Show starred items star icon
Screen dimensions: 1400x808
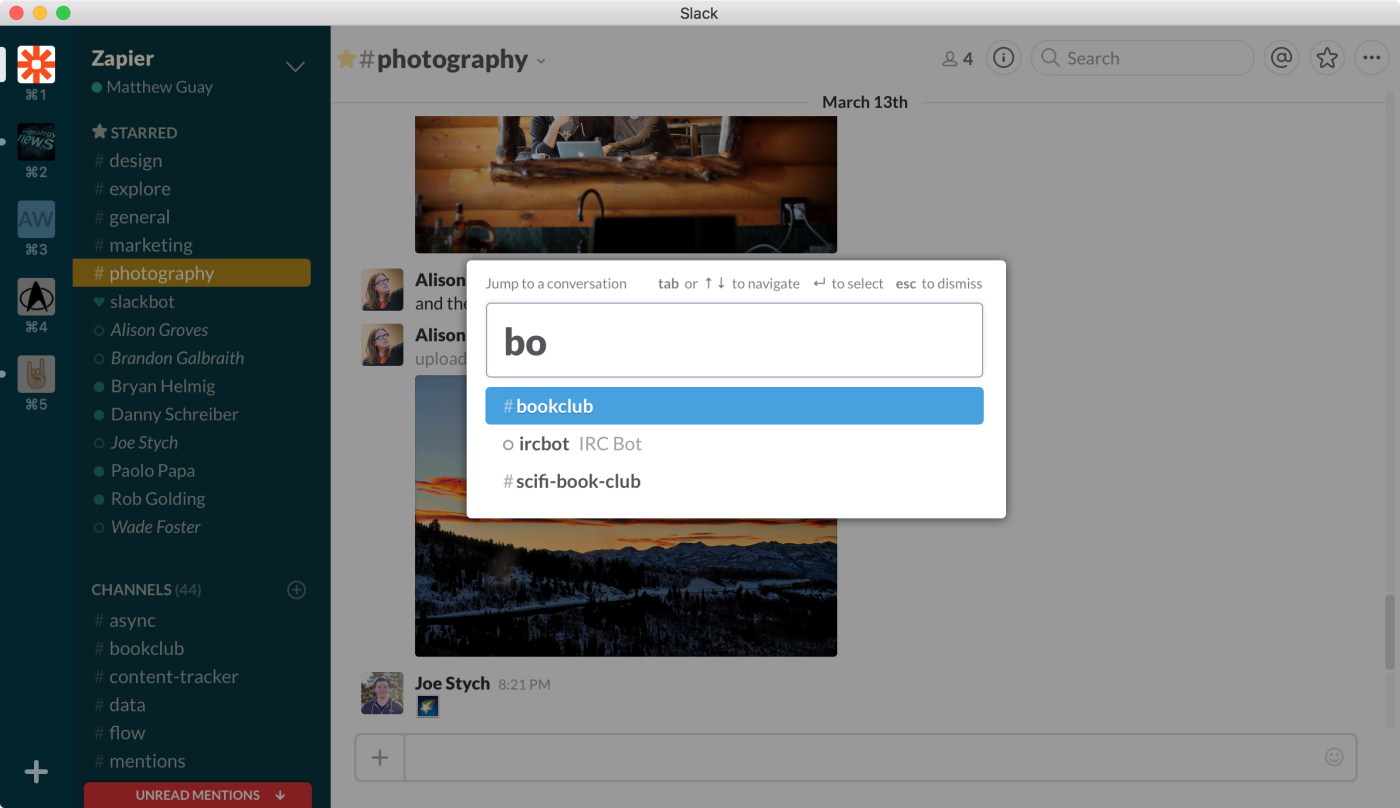[x=1327, y=58]
